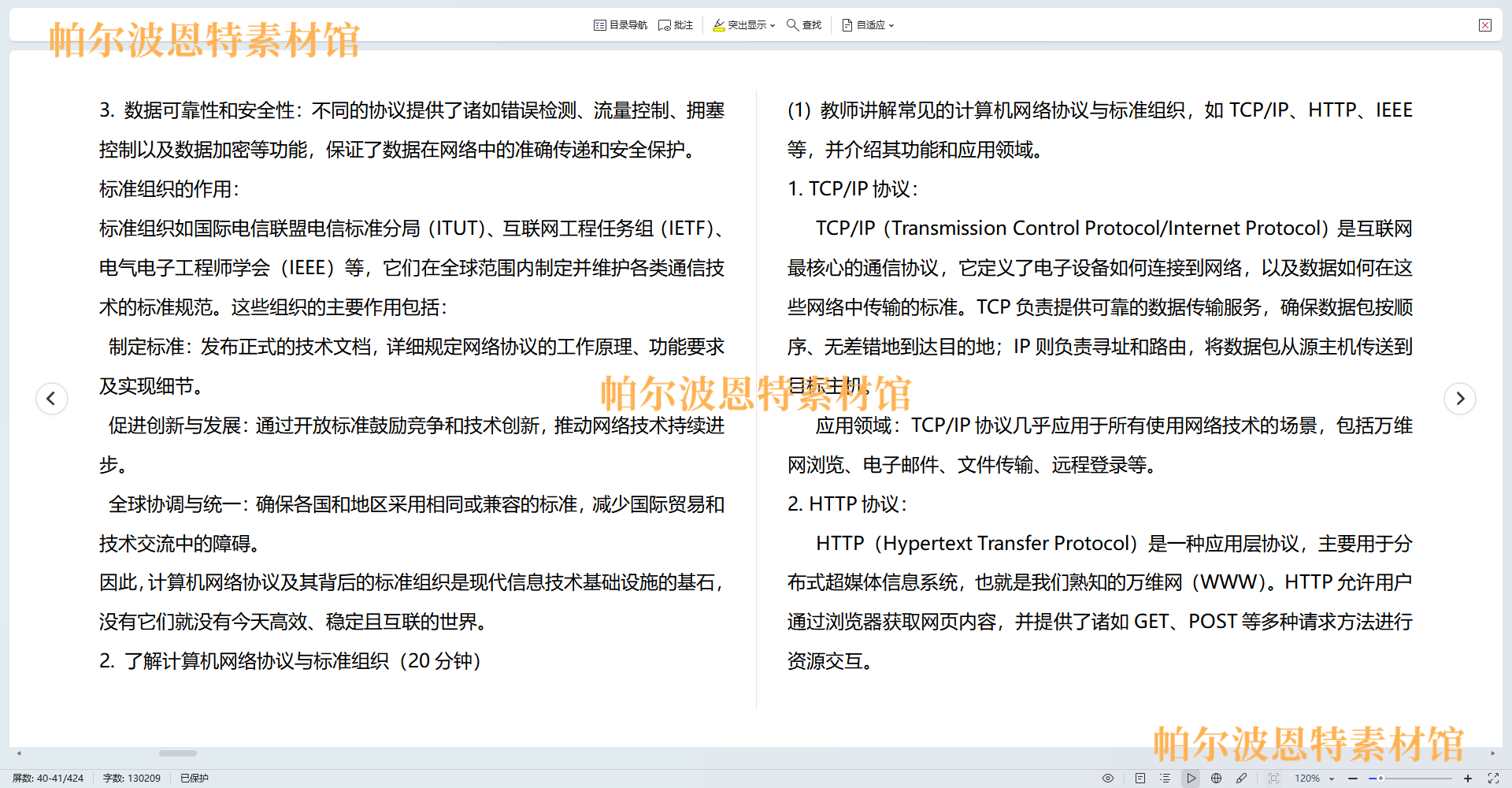Click the scrollbar right arrow
Screen dimensions: 1512x788
1492,753
